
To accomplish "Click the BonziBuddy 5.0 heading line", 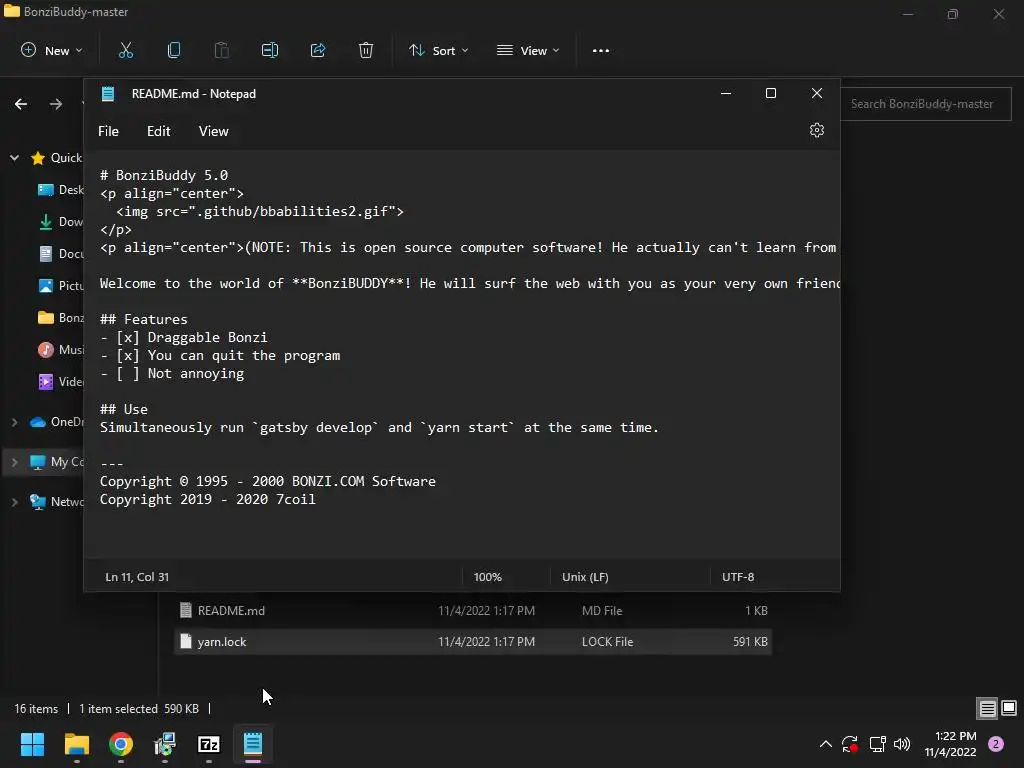I will coord(164,175).
